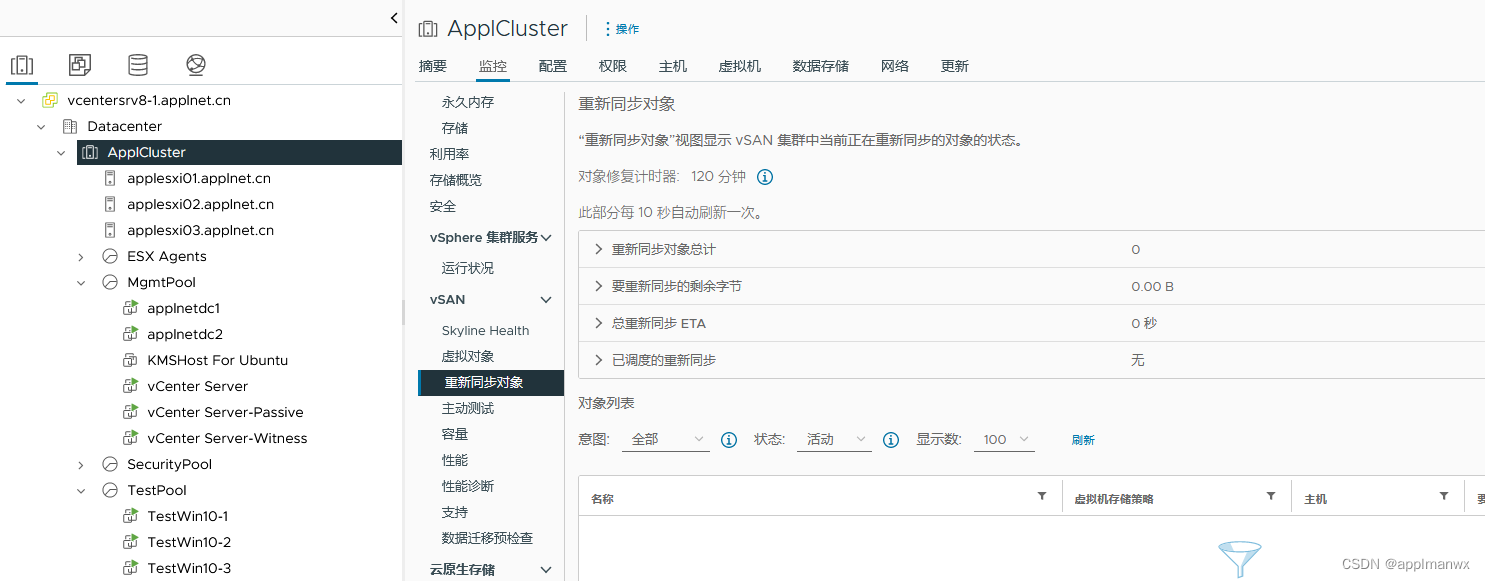Image resolution: width=1485 pixels, height=581 pixels.
Task: Click the info icon next to object repair timer
Action: 765,177
